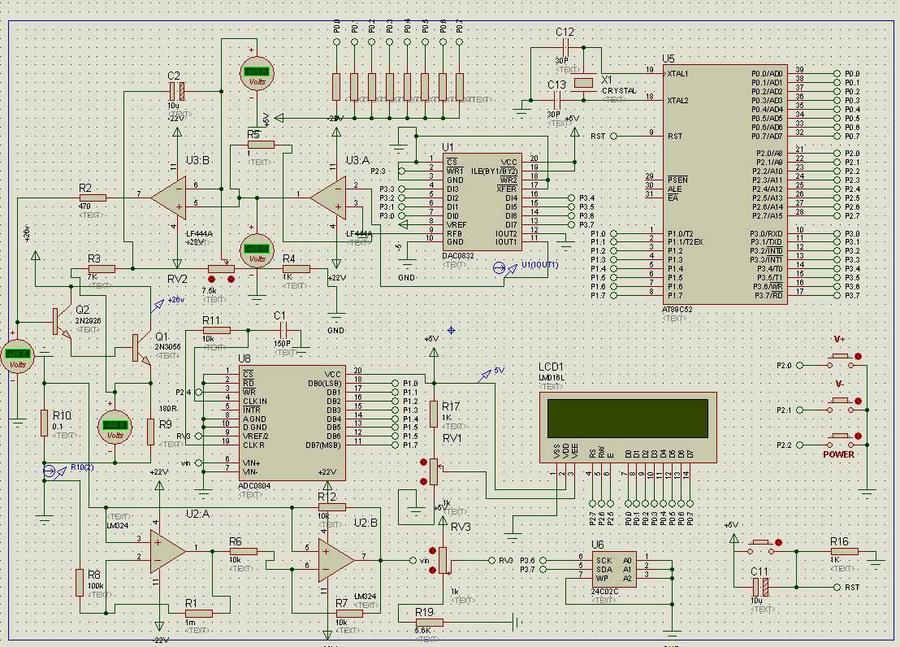Select transistor Q1 2N3055
Screen dimensions: 900x647
(139, 348)
